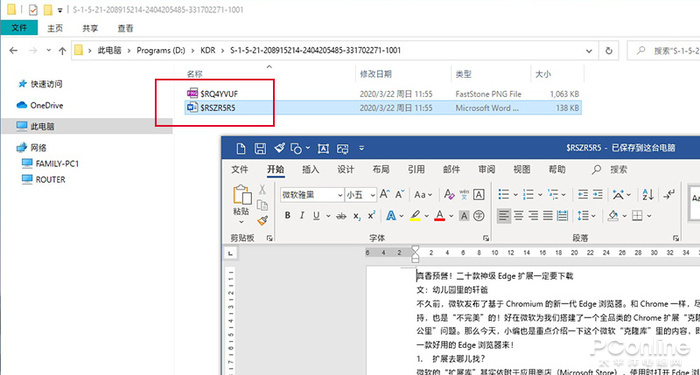Image resolution: width=700 pixels, height=375 pixels.
Task: Click the Clear Formatting eraser icon
Action: click(x=449, y=195)
